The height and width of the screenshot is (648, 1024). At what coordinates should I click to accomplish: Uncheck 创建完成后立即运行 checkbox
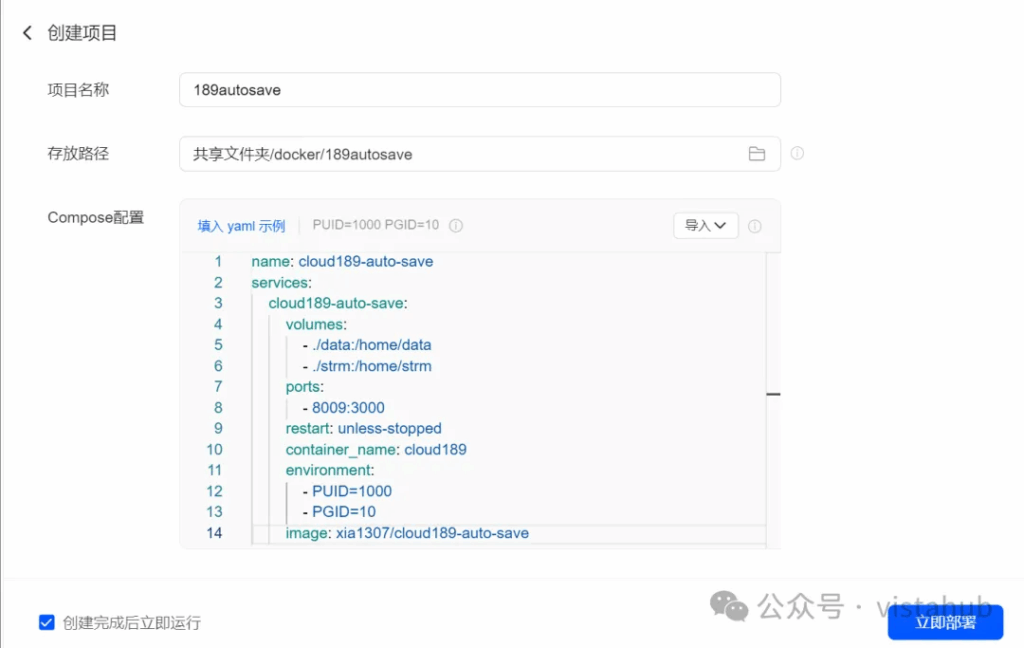click(46, 623)
